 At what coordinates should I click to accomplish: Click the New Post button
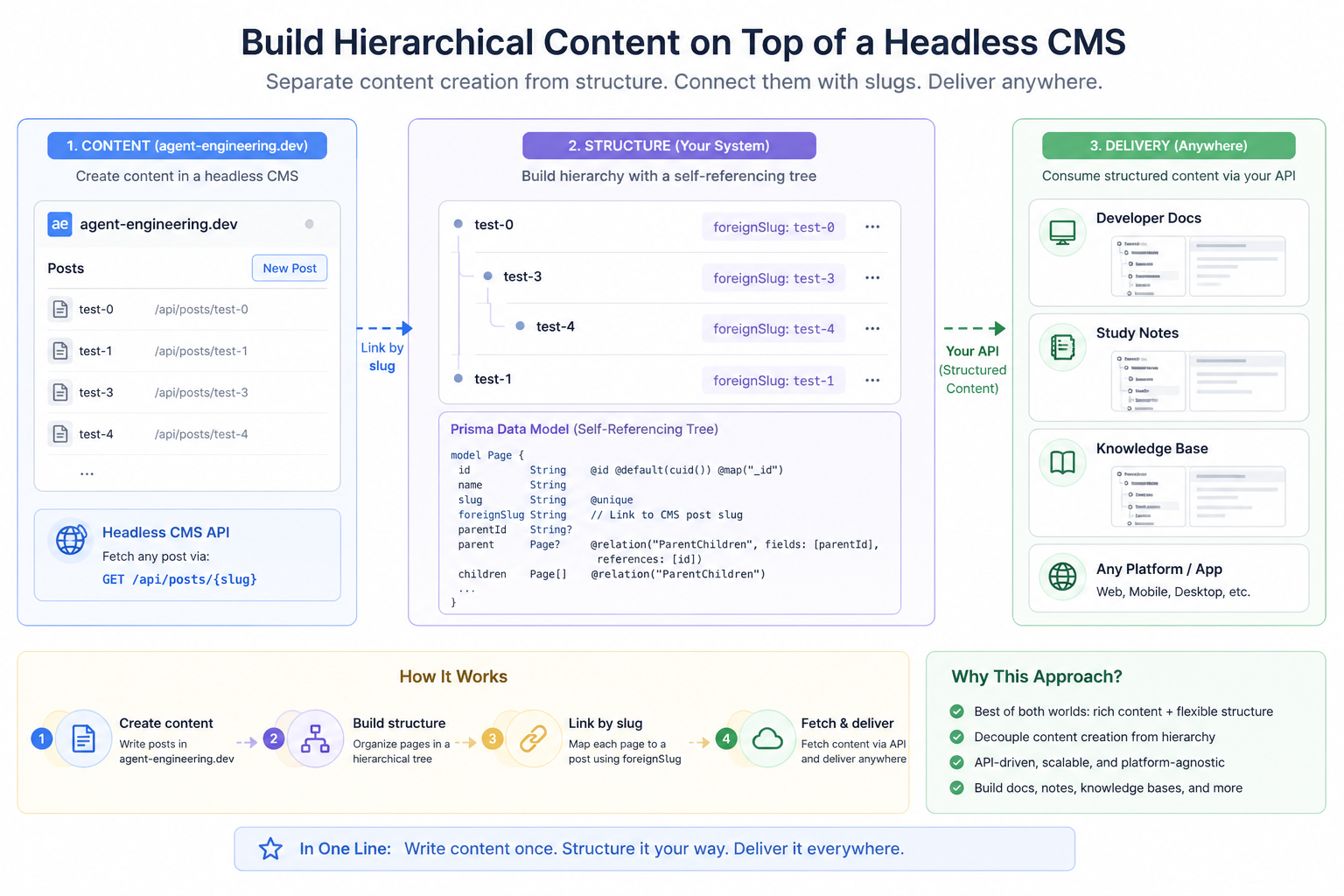(289, 268)
